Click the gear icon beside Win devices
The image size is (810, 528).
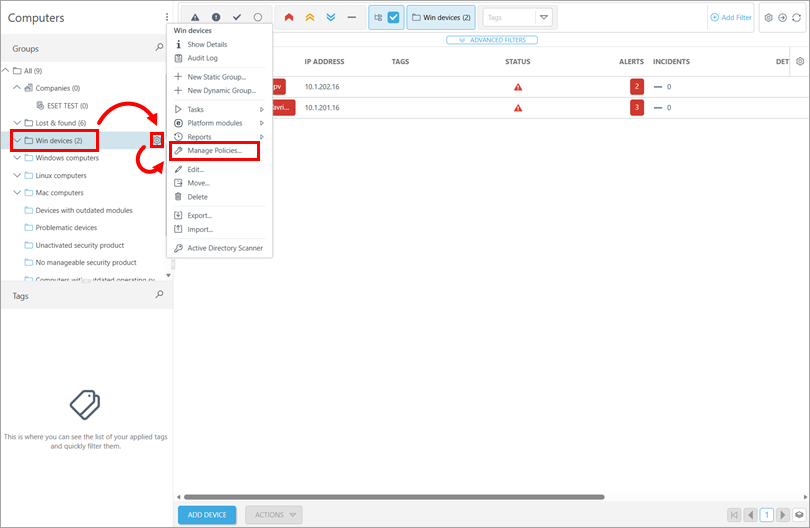pos(157,141)
